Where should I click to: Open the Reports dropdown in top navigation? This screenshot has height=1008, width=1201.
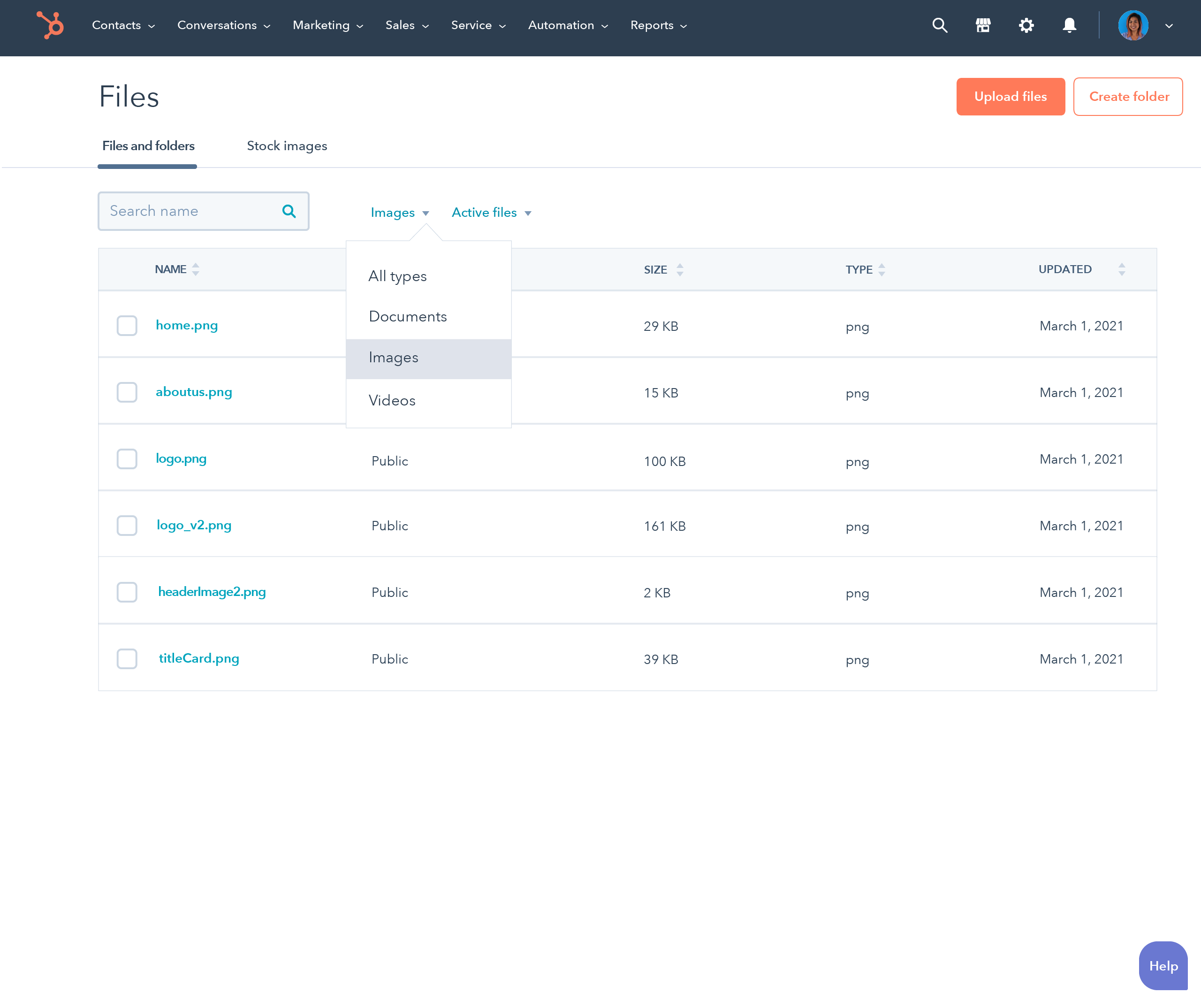pos(658,25)
